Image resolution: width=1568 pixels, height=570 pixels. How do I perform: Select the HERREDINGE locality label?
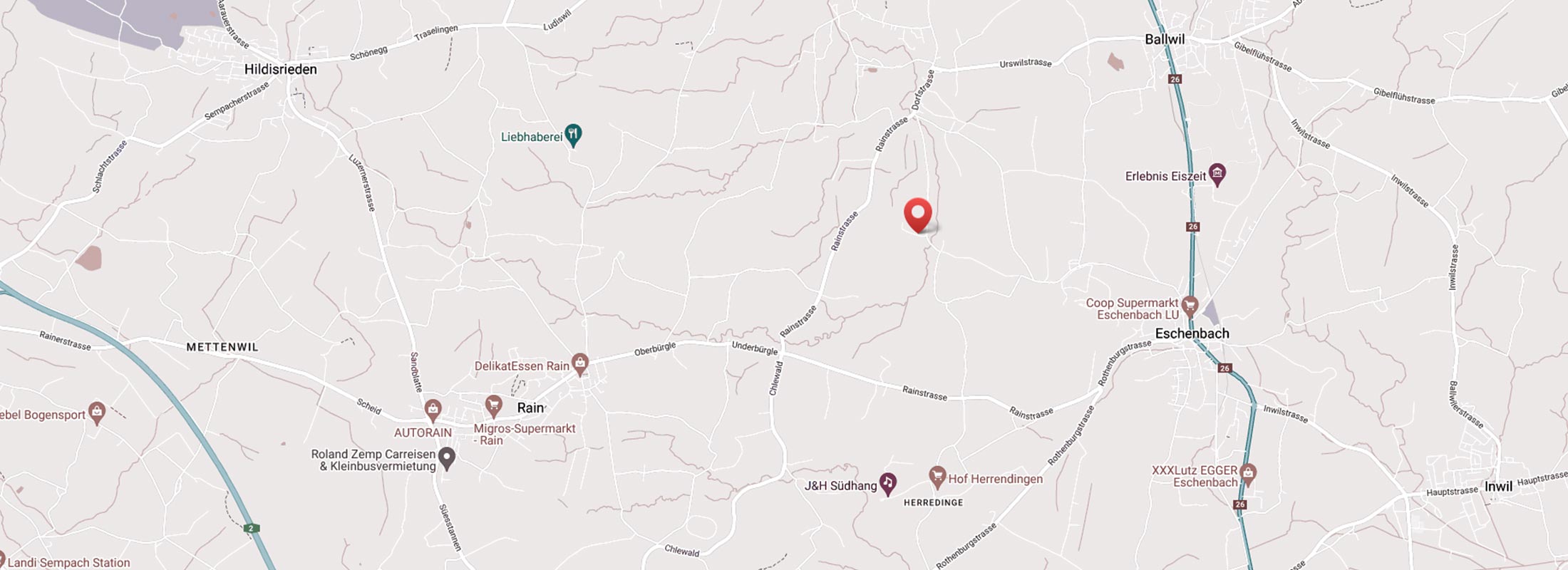pos(933,502)
